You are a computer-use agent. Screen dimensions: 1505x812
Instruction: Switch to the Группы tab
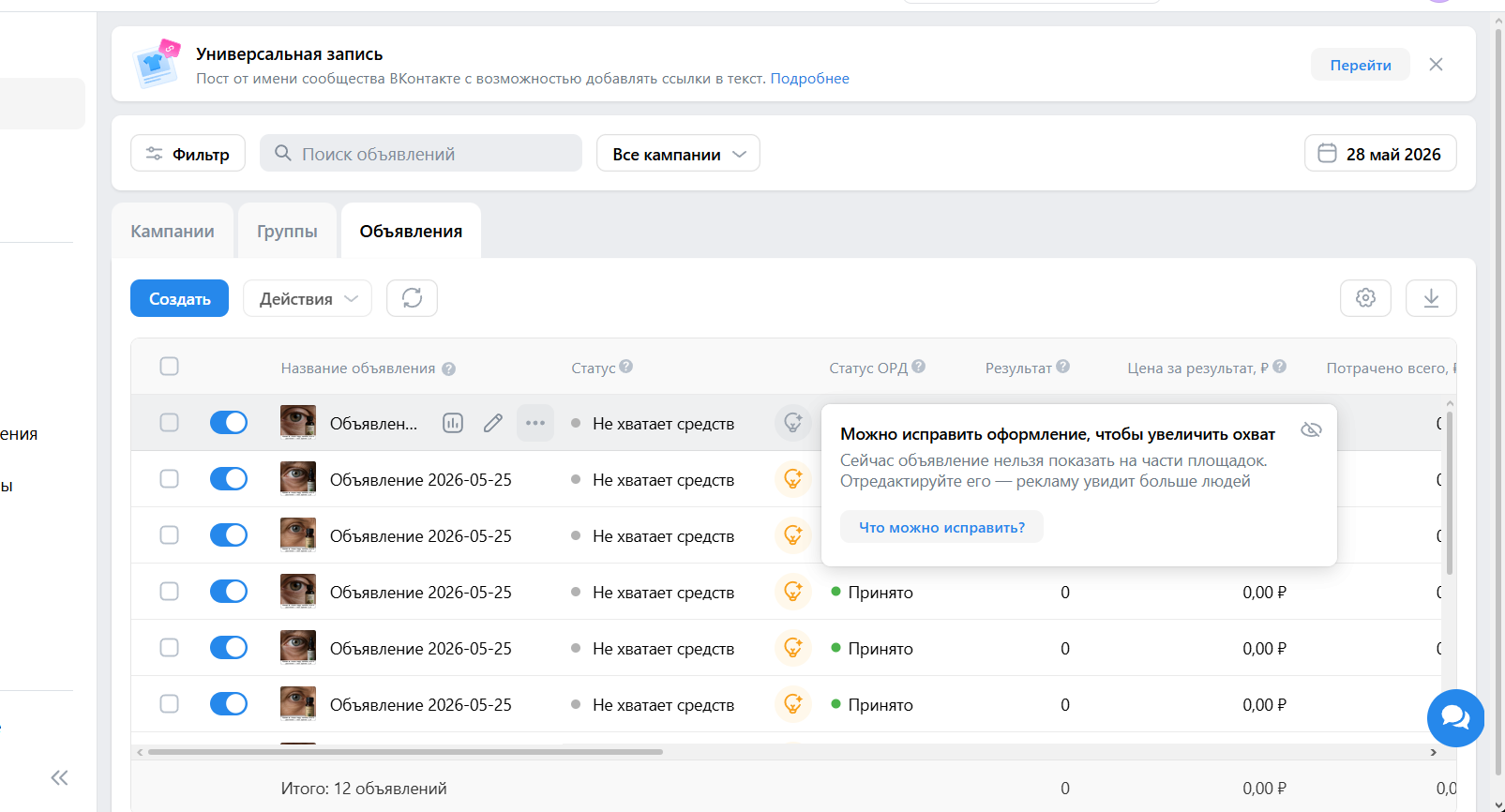(x=287, y=231)
